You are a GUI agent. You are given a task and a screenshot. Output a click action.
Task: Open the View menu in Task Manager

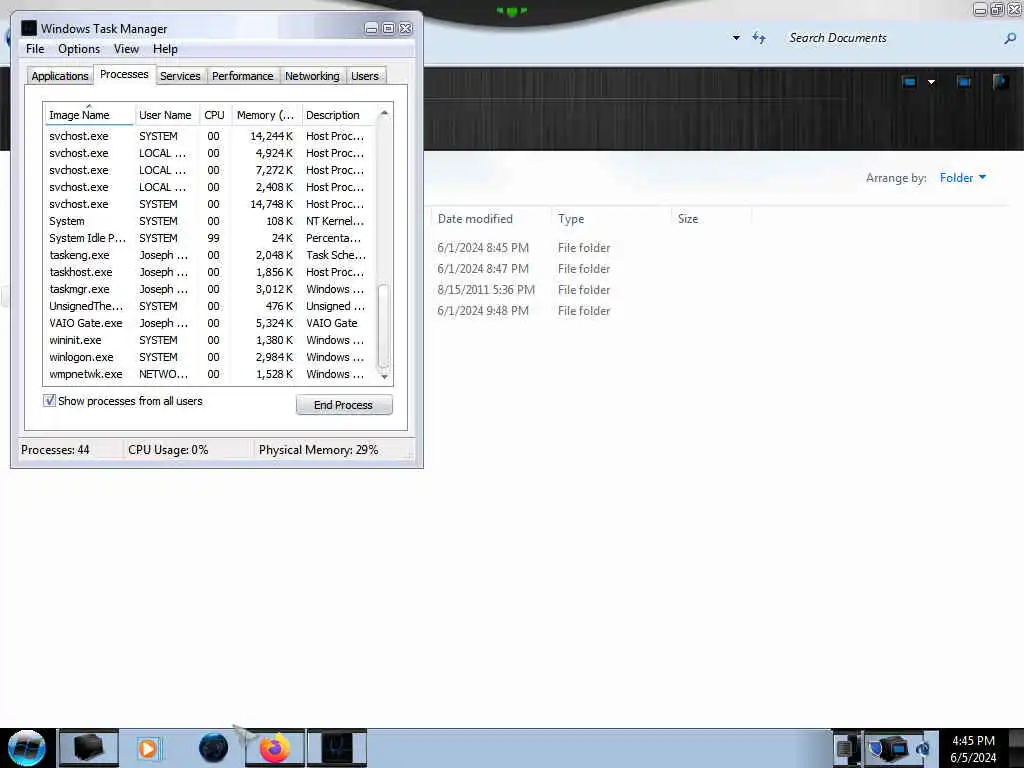coord(126,49)
